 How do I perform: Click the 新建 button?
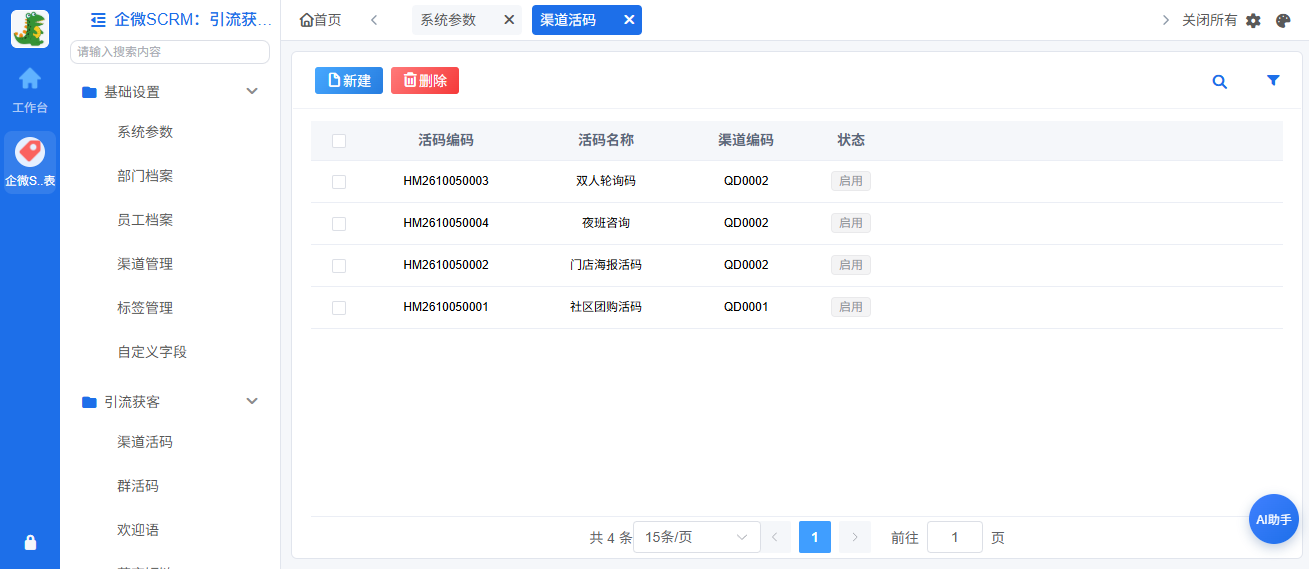click(349, 81)
